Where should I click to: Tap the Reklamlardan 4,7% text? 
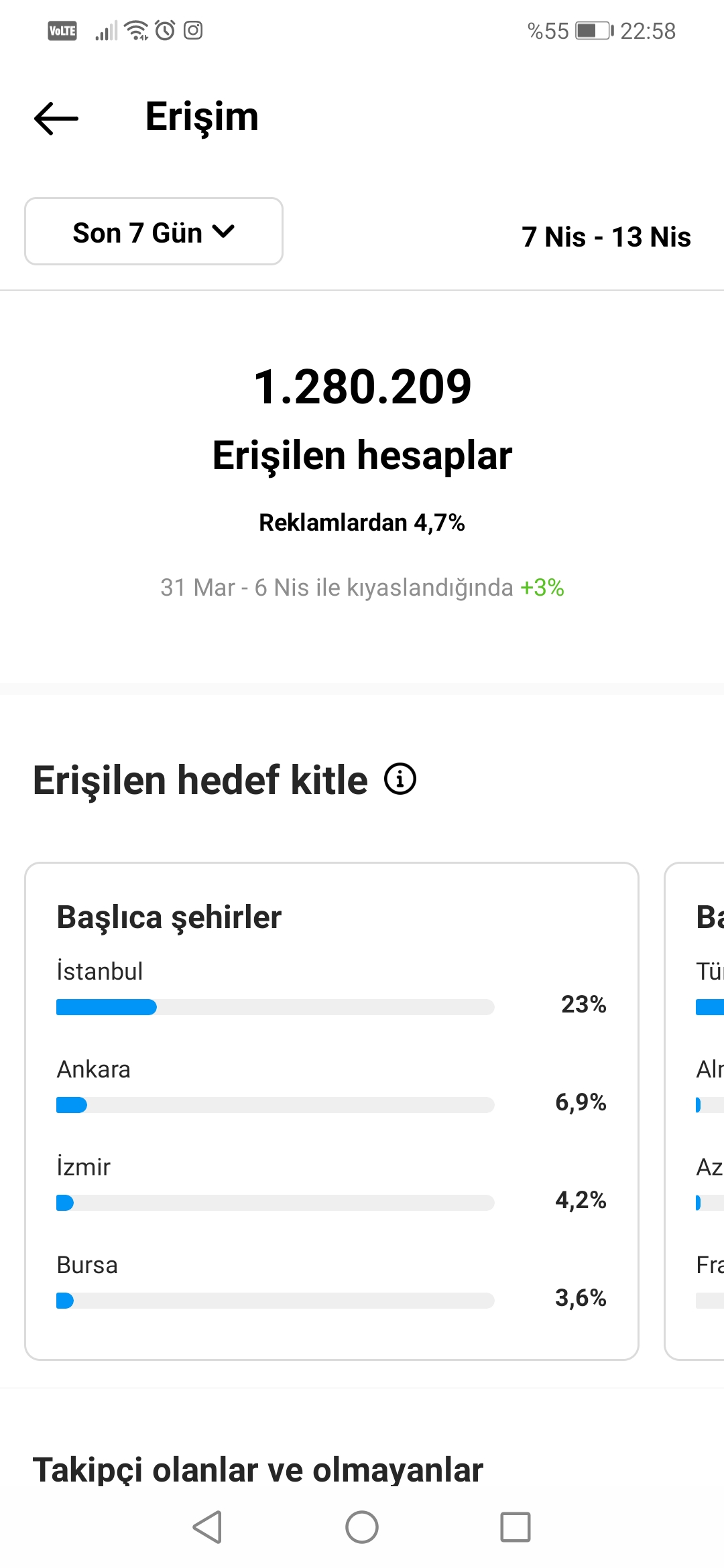tap(362, 523)
